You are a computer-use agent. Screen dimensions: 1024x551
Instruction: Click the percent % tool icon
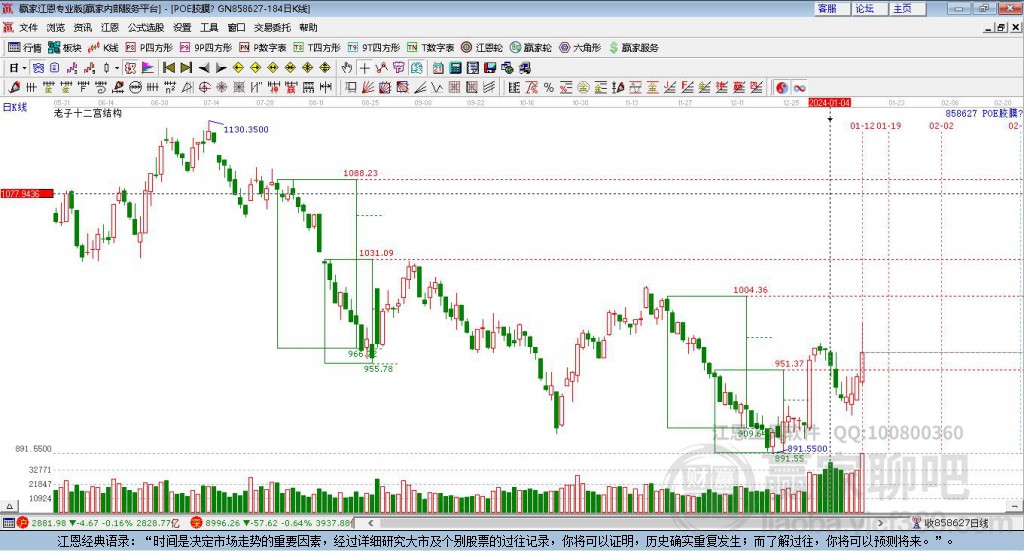(x=549, y=87)
